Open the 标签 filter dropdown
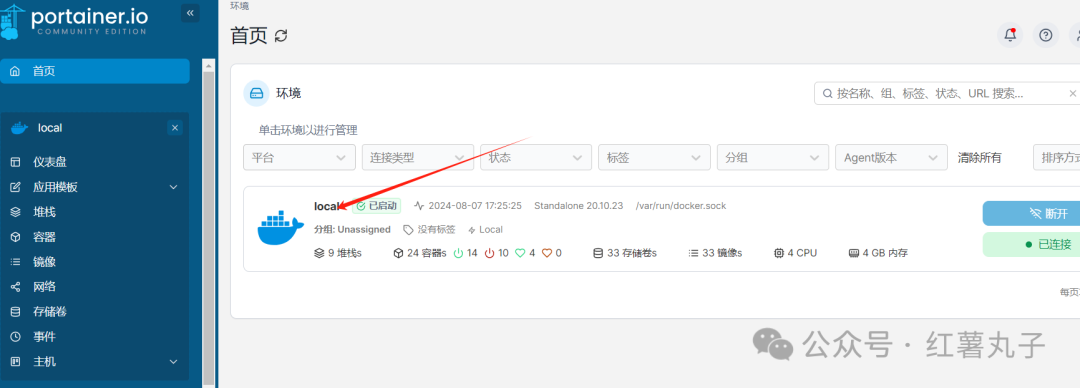 tap(654, 158)
